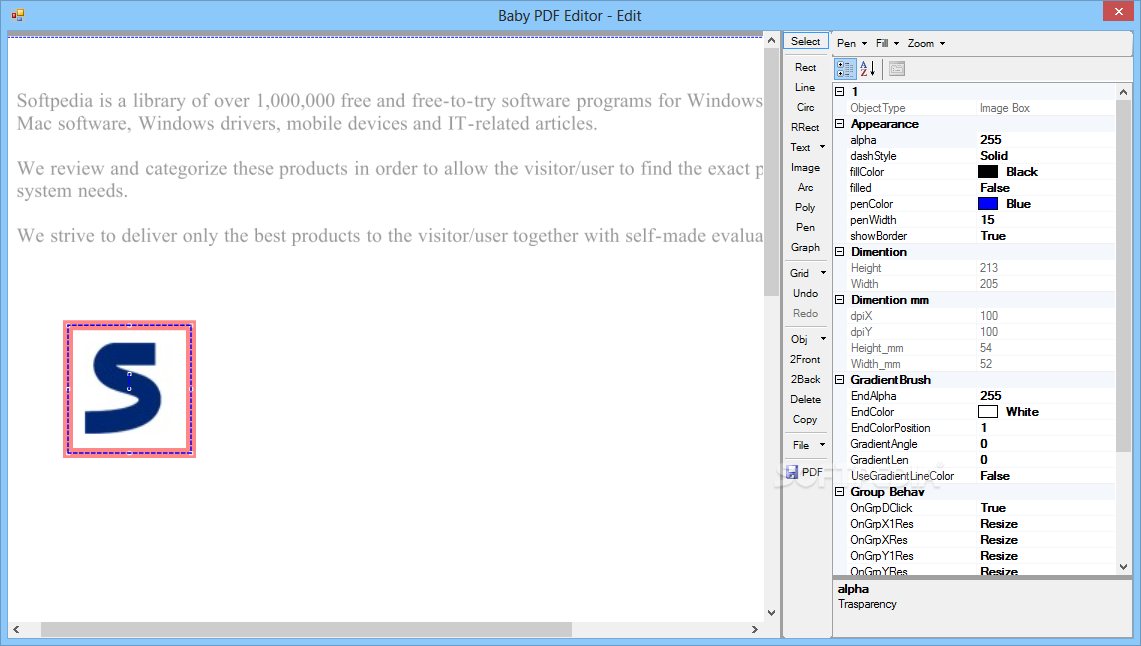This screenshot has width=1141, height=646.
Task: Click the Delete button
Action: click(806, 399)
